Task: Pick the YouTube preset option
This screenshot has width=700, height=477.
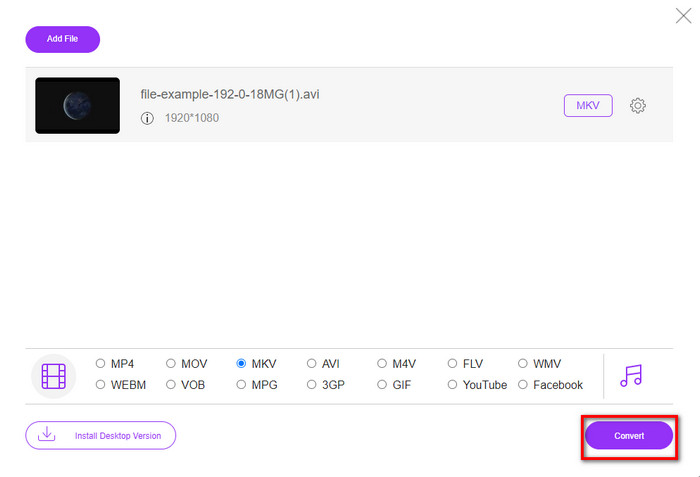Action: (453, 385)
